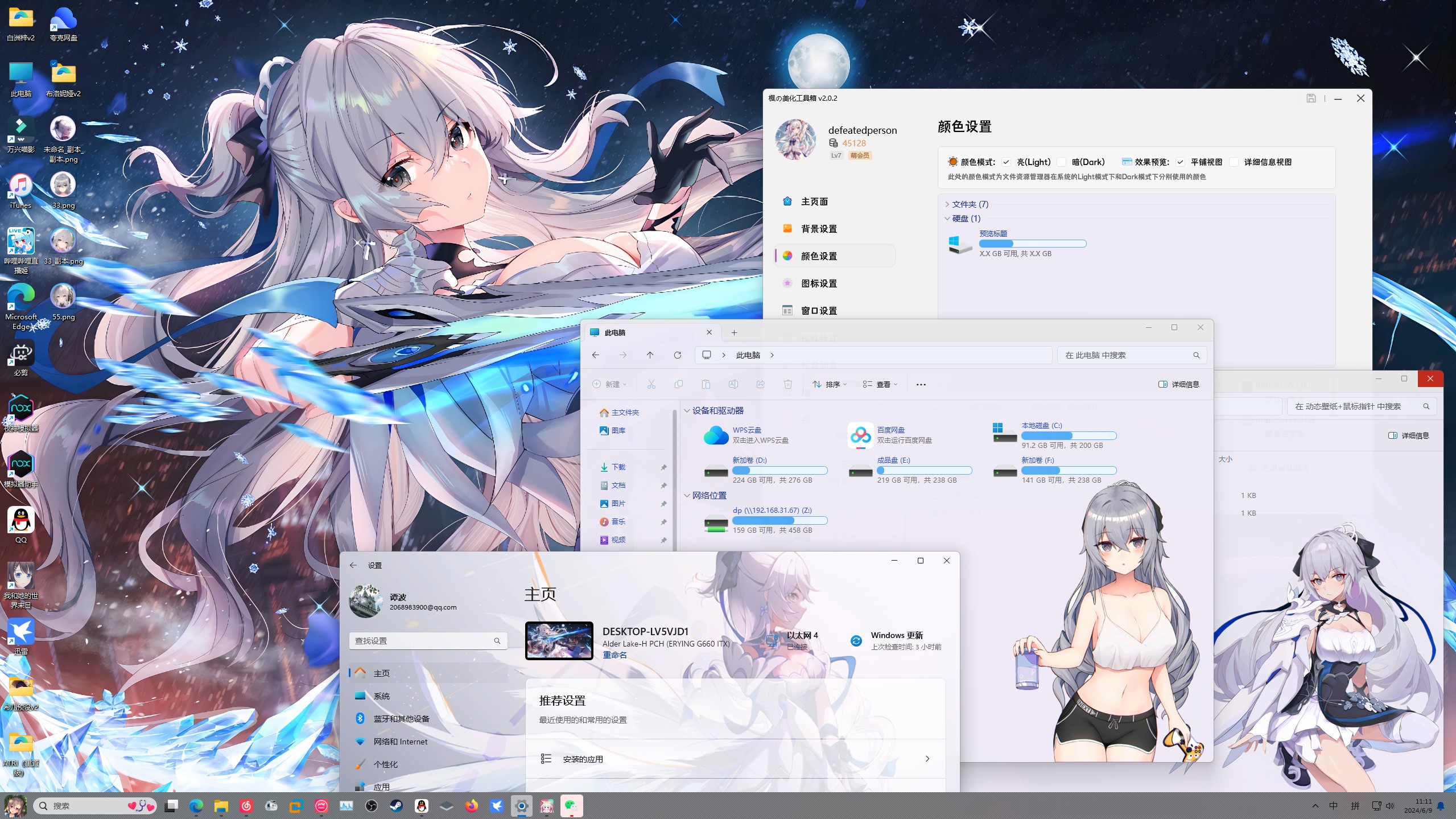
Task: Click the save icon in toolbox title bar
Action: [1311, 98]
